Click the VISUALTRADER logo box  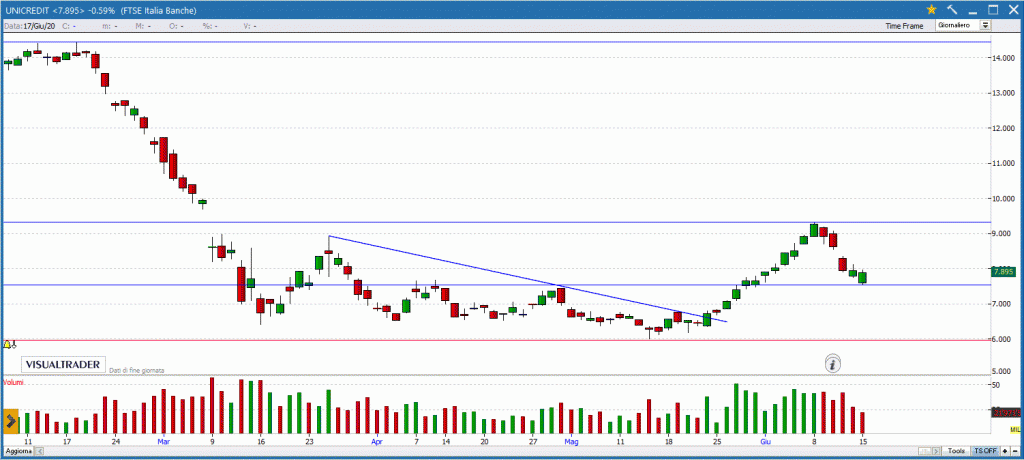coord(63,365)
